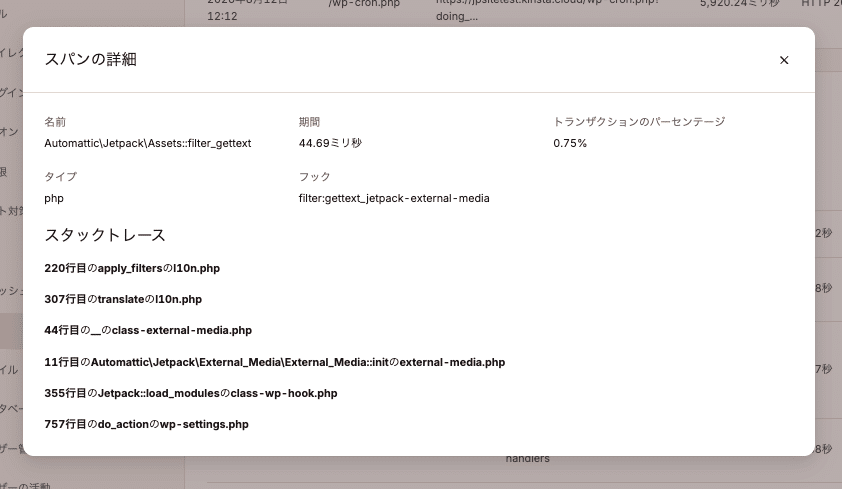Viewport: 842px width, 489px height.
Task: Click stack trace line 307行目のtranslate
Action: 123,300
